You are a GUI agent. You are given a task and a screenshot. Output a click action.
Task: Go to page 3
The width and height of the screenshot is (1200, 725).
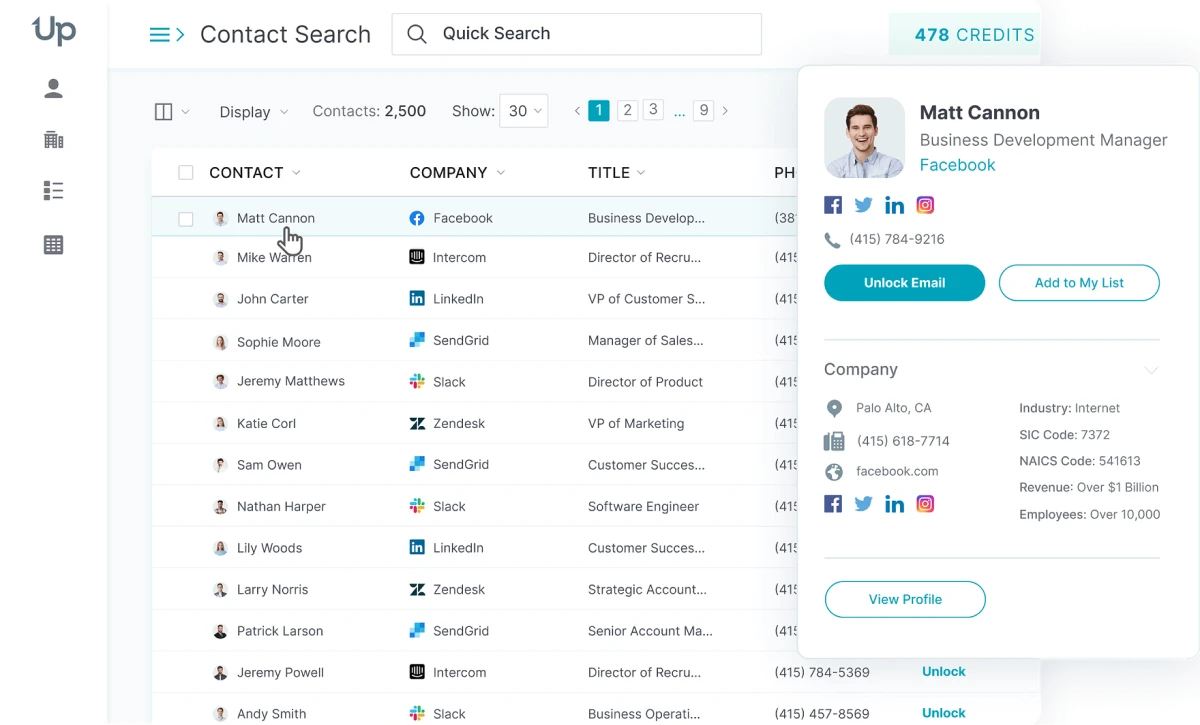(653, 110)
